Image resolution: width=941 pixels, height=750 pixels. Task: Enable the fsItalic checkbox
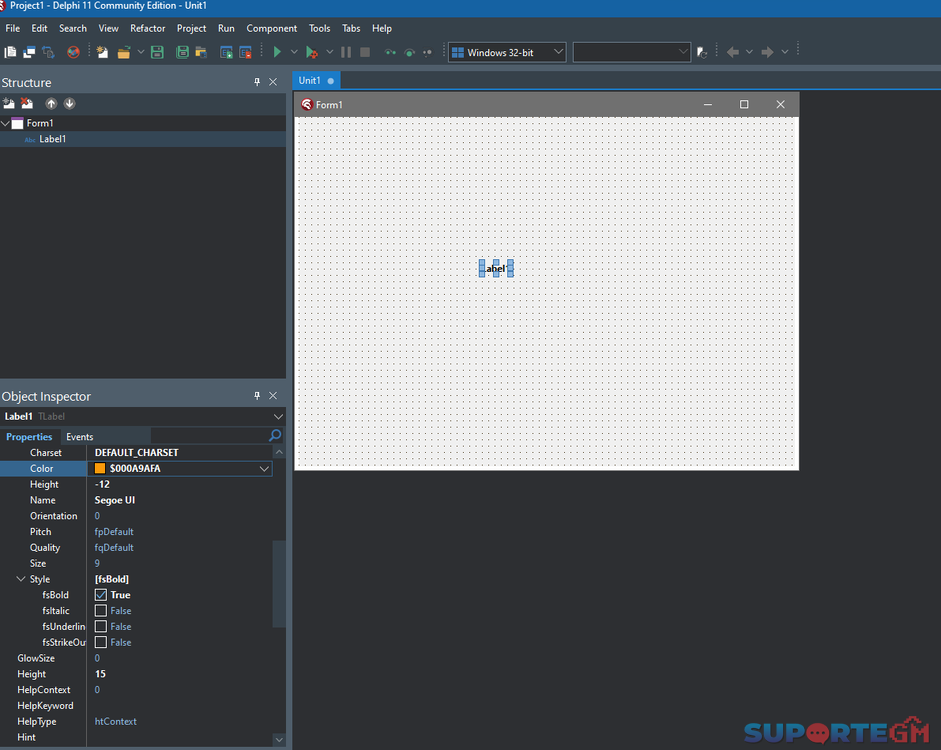(101, 611)
